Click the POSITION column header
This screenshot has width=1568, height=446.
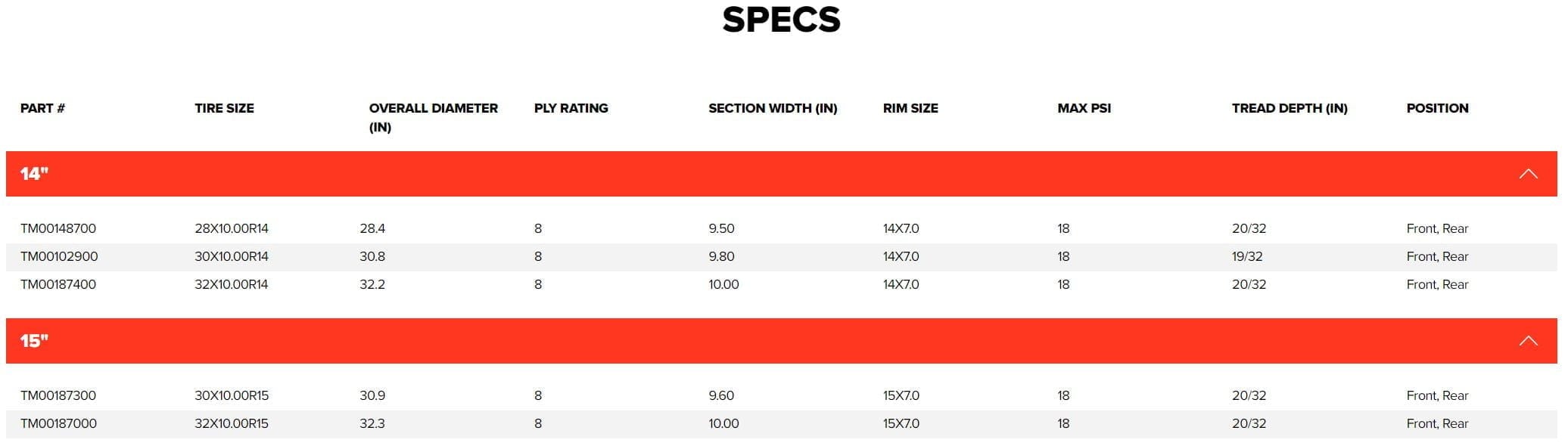coord(1437,108)
